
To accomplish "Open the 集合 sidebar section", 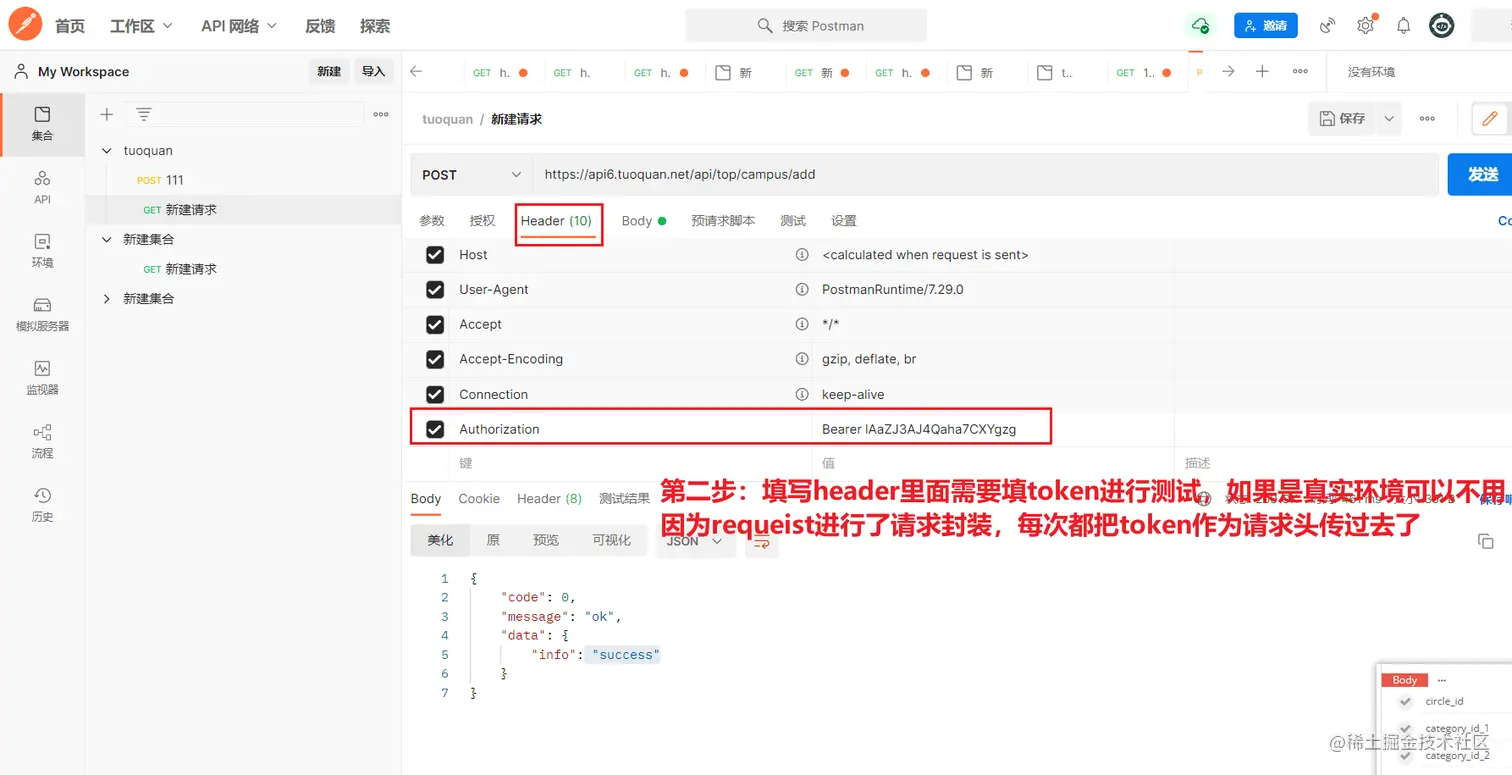I will [x=42, y=124].
